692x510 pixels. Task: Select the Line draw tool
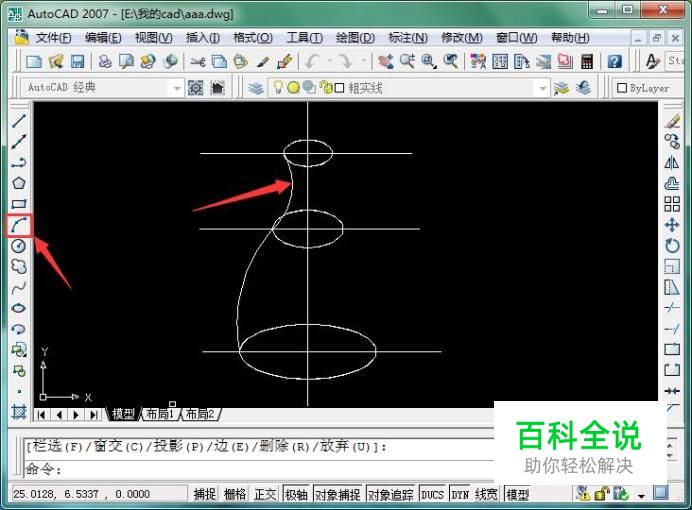pyautogui.click(x=19, y=120)
